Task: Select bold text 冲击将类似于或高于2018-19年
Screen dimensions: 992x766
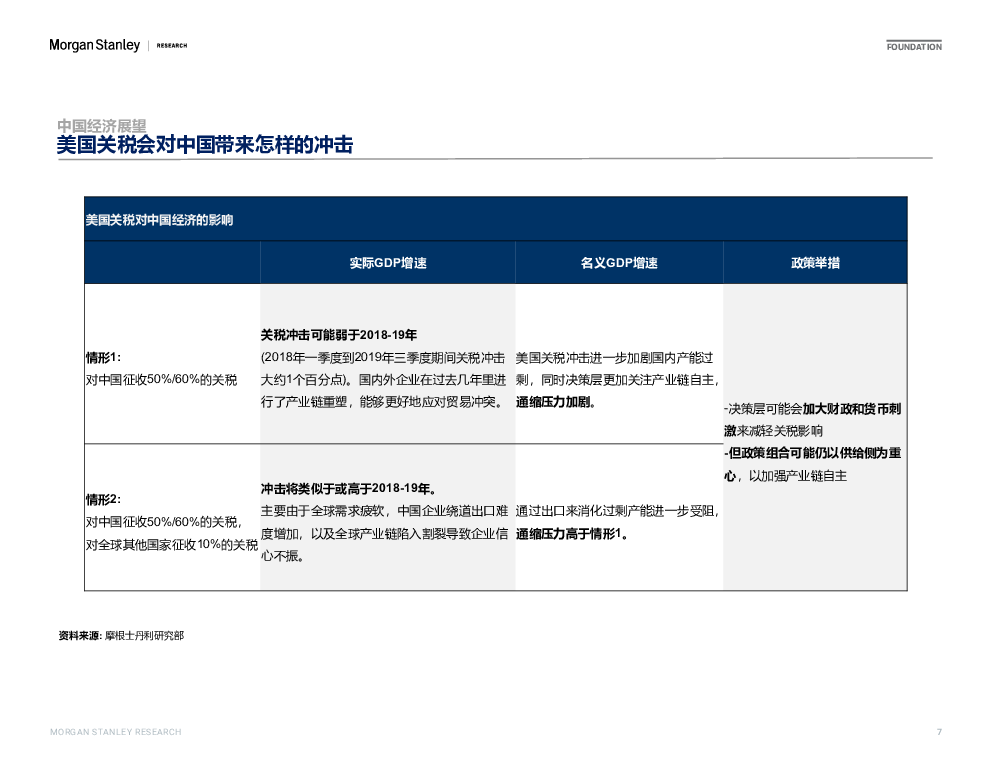Action: click(x=348, y=489)
